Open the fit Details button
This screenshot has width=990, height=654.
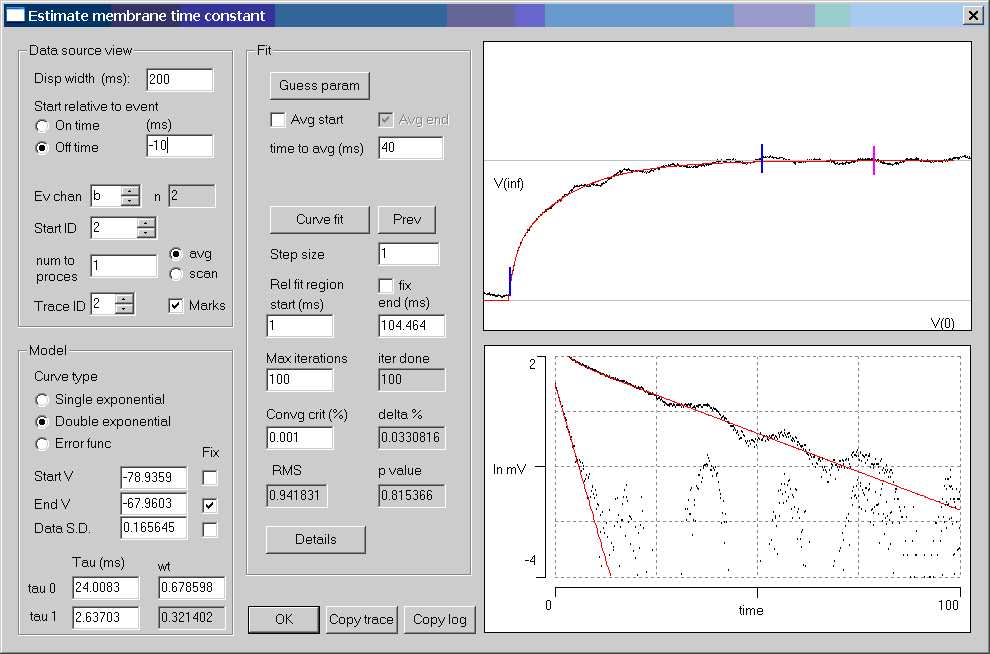pyautogui.click(x=316, y=539)
